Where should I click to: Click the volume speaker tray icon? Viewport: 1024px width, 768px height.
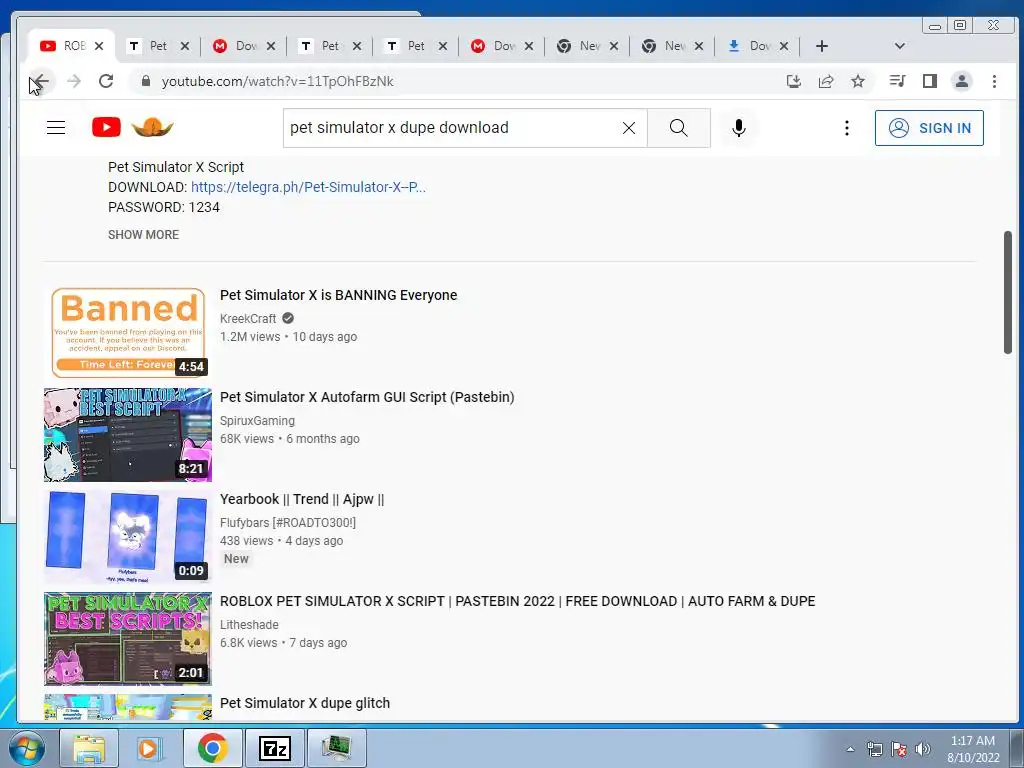pos(923,749)
